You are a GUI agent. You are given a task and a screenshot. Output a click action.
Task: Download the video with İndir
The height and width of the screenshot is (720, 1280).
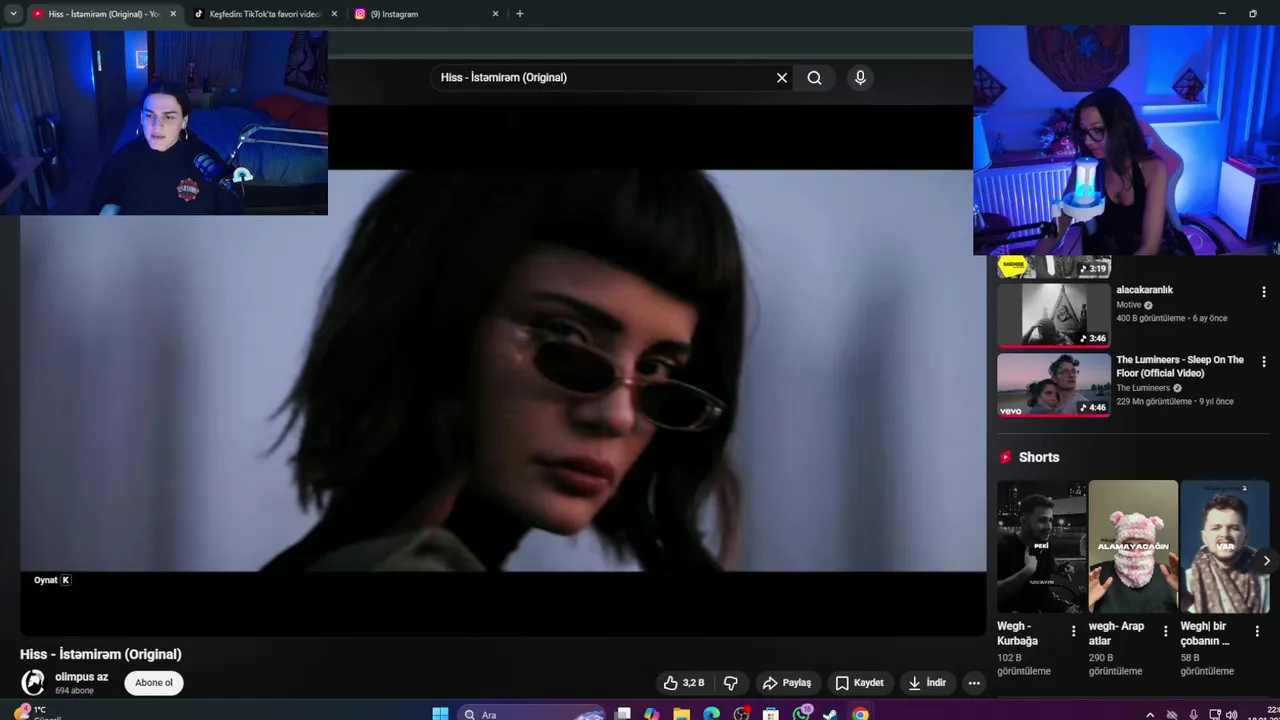[x=926, y=683]
